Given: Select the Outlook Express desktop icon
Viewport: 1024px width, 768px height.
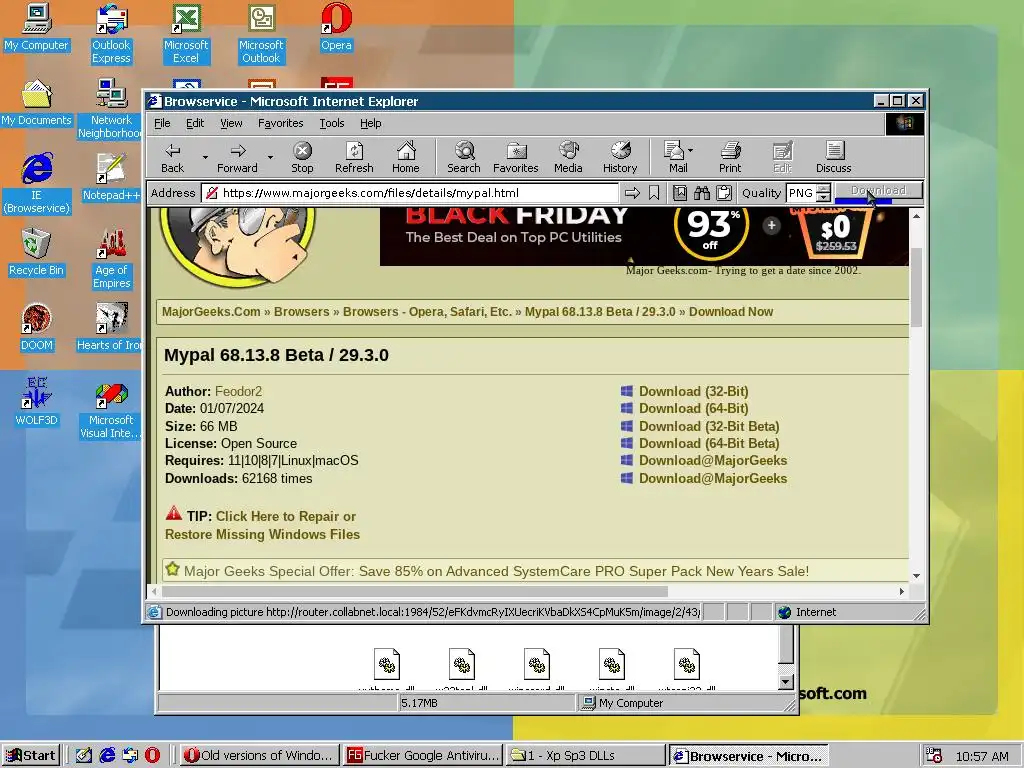Looking at the screenshot, I should pyautogui.click(x=111, y=34).
